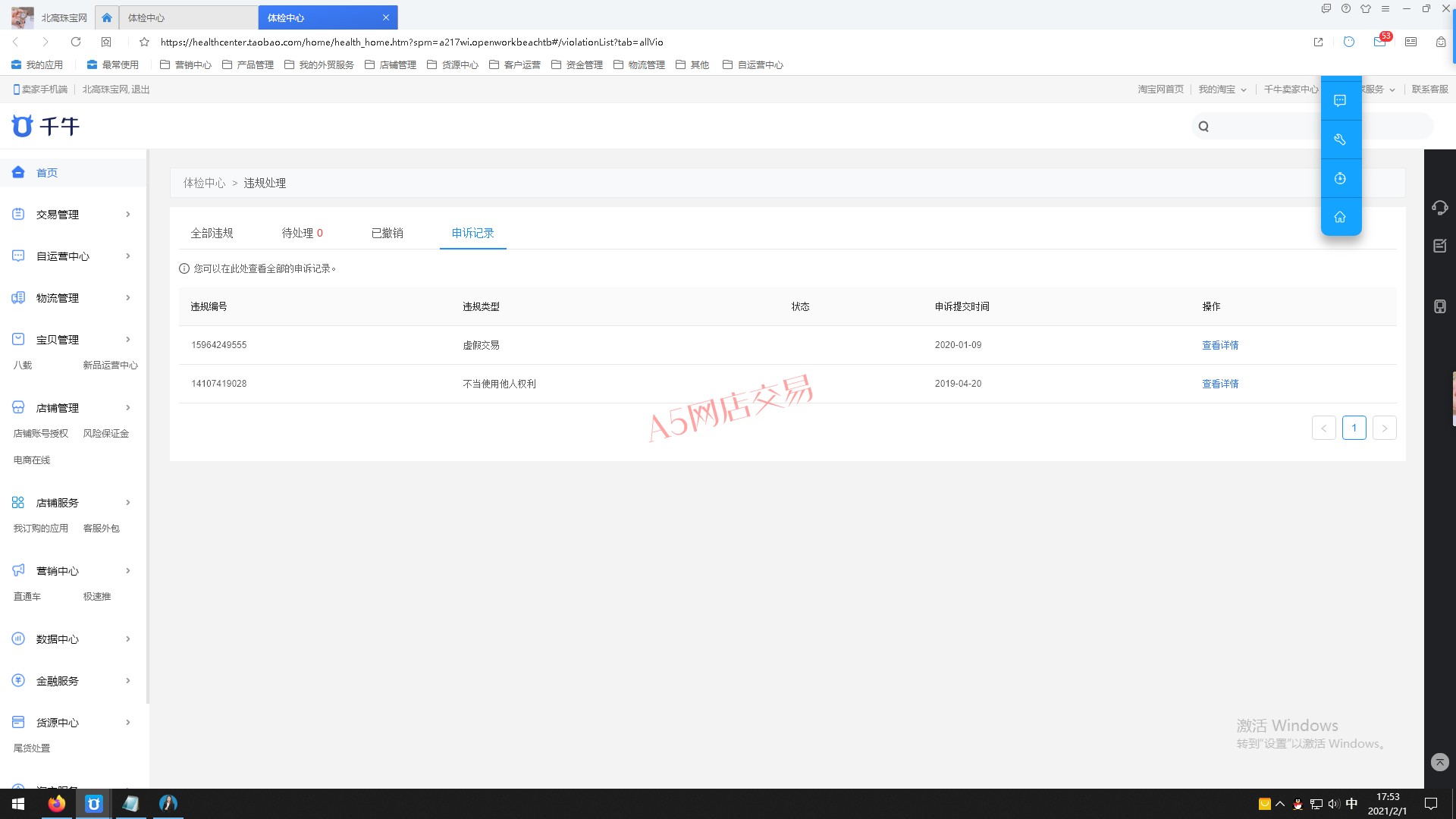Click the shopping bag icon at top right
This screenshot has height=819, width=1456.
pos(1440,42)
